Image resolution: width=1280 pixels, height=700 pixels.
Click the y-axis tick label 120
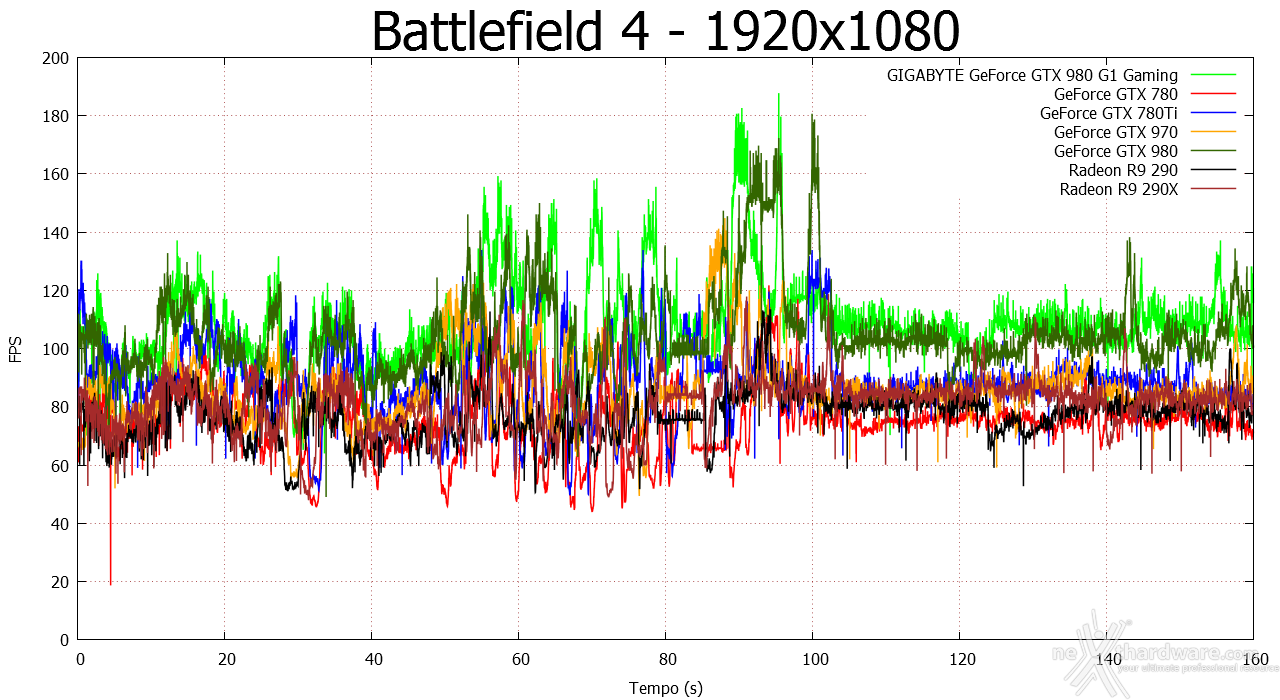(x=56, y=290)
